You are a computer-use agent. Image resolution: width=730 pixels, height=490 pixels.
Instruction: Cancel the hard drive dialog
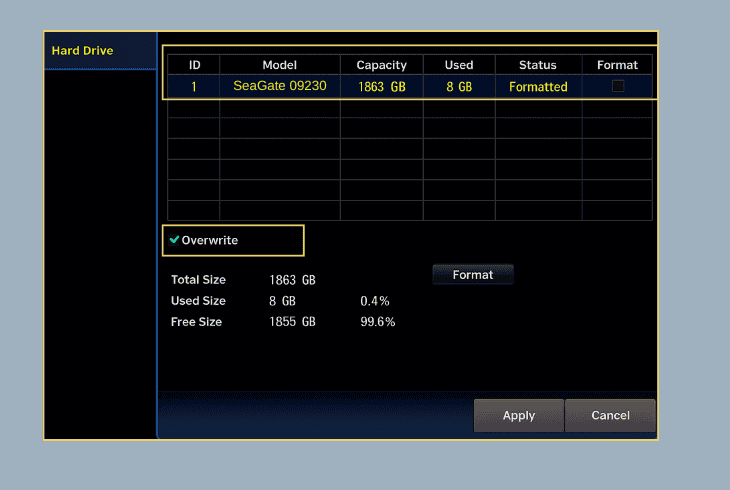click(x=610, y=415)
